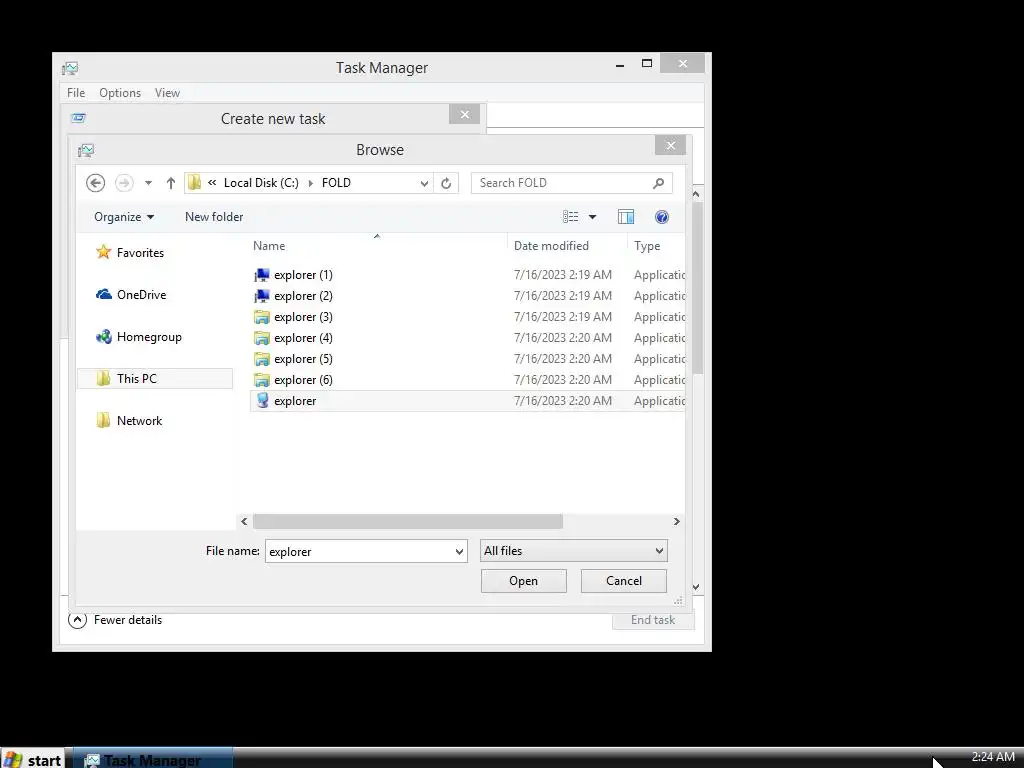Click the start button on taskbar
This screenshot has height=768, width=1024.
point(32,759)
